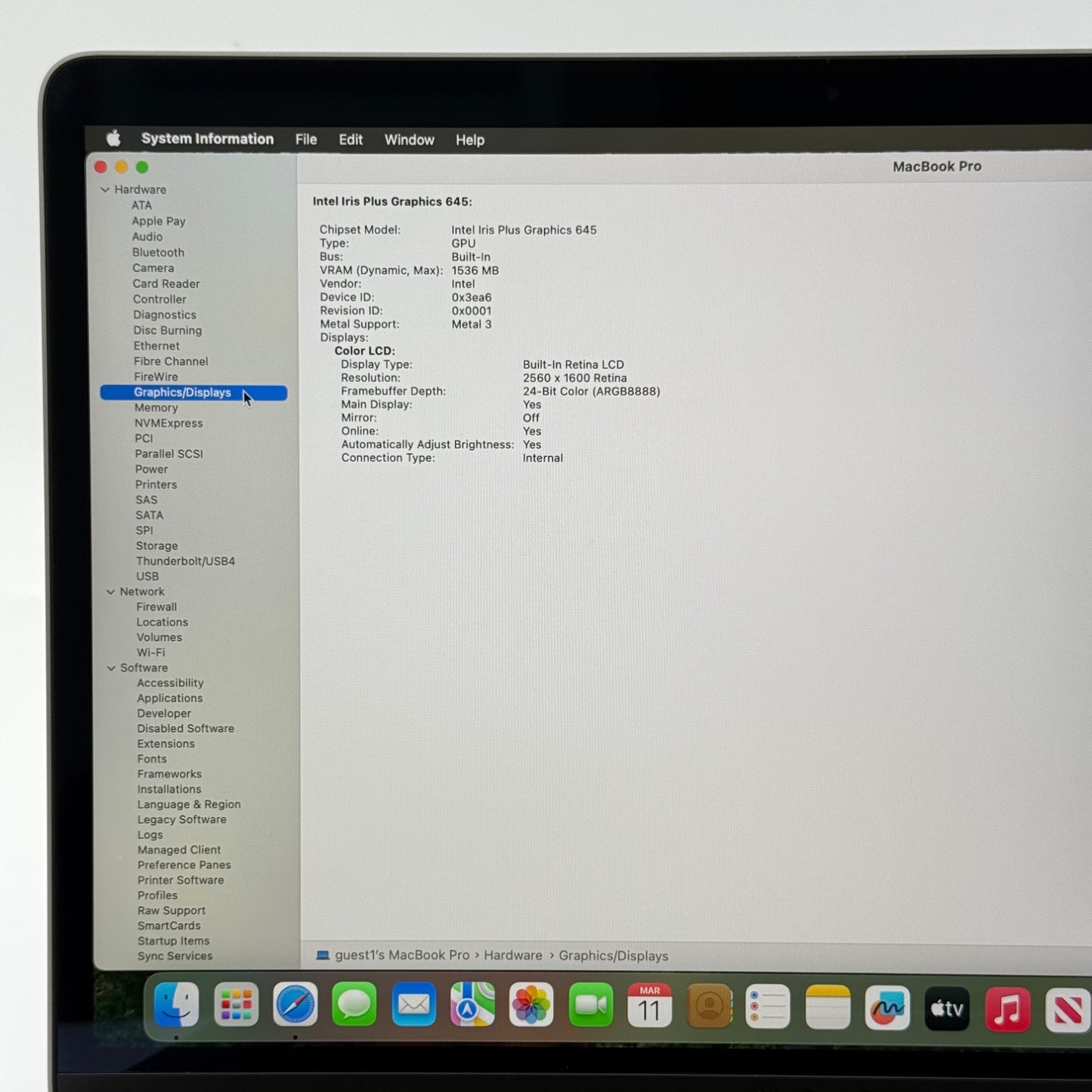This screenshot has width=1092, height=1092.
Task: Click the Apple menu logo
Action: click(113, 138)
